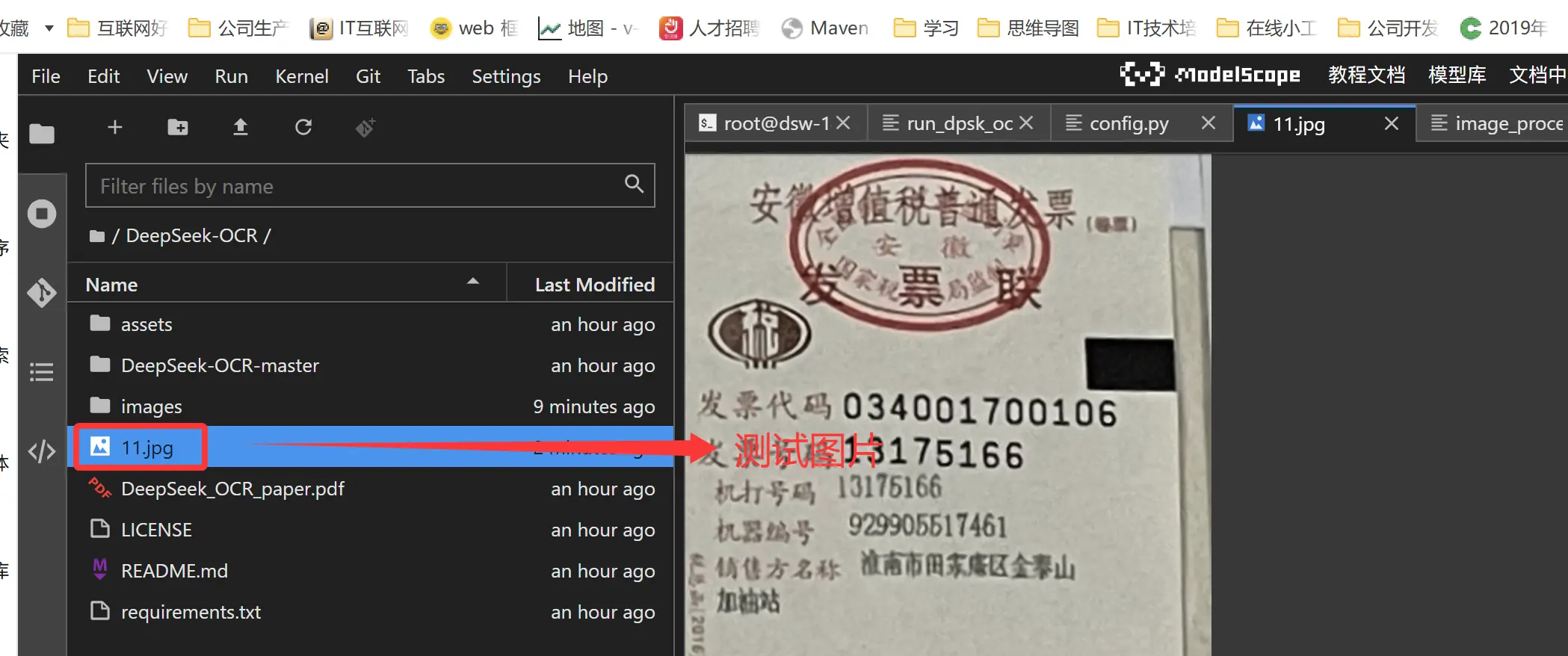Open the Maven bookmark
The height and width of the screenshot is (656, 1568).
click(x=825, y=28)
